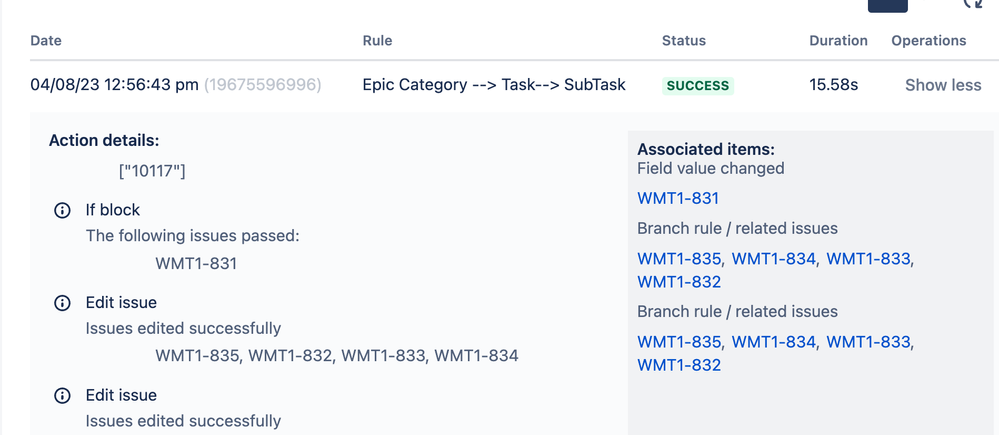Open WMT1-833 in first Branch rule group

tap(868, 259)
